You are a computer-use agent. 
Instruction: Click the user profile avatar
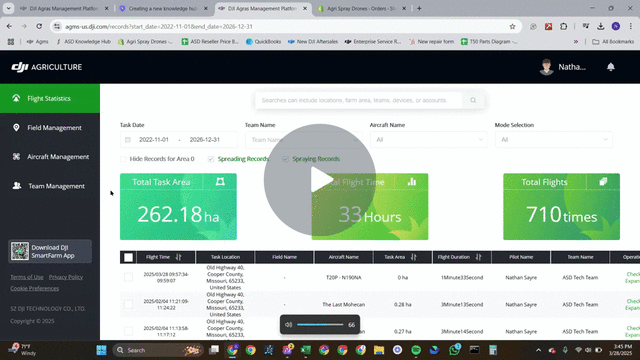(546, 67)
